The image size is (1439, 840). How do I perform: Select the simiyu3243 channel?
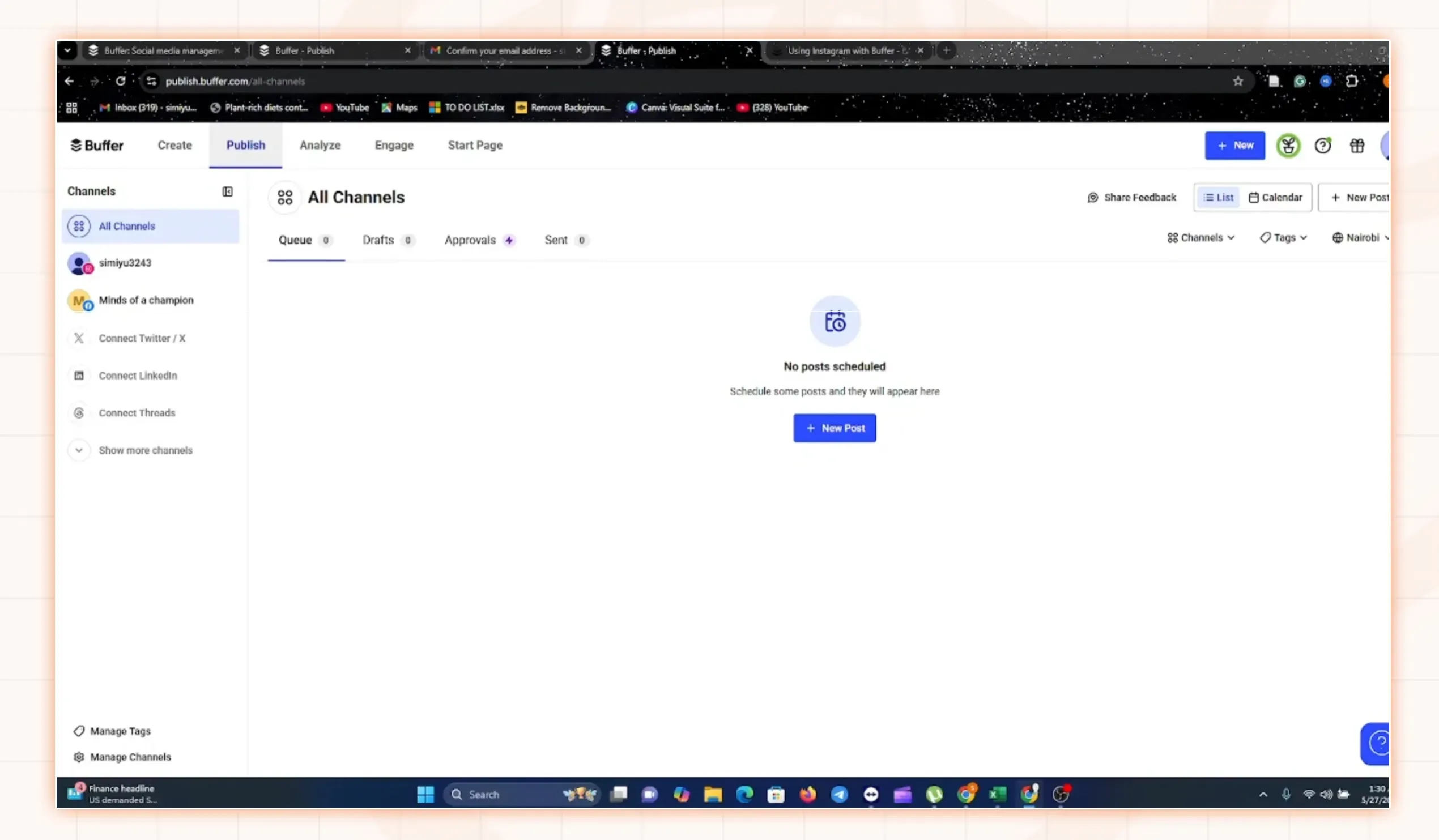125,263
